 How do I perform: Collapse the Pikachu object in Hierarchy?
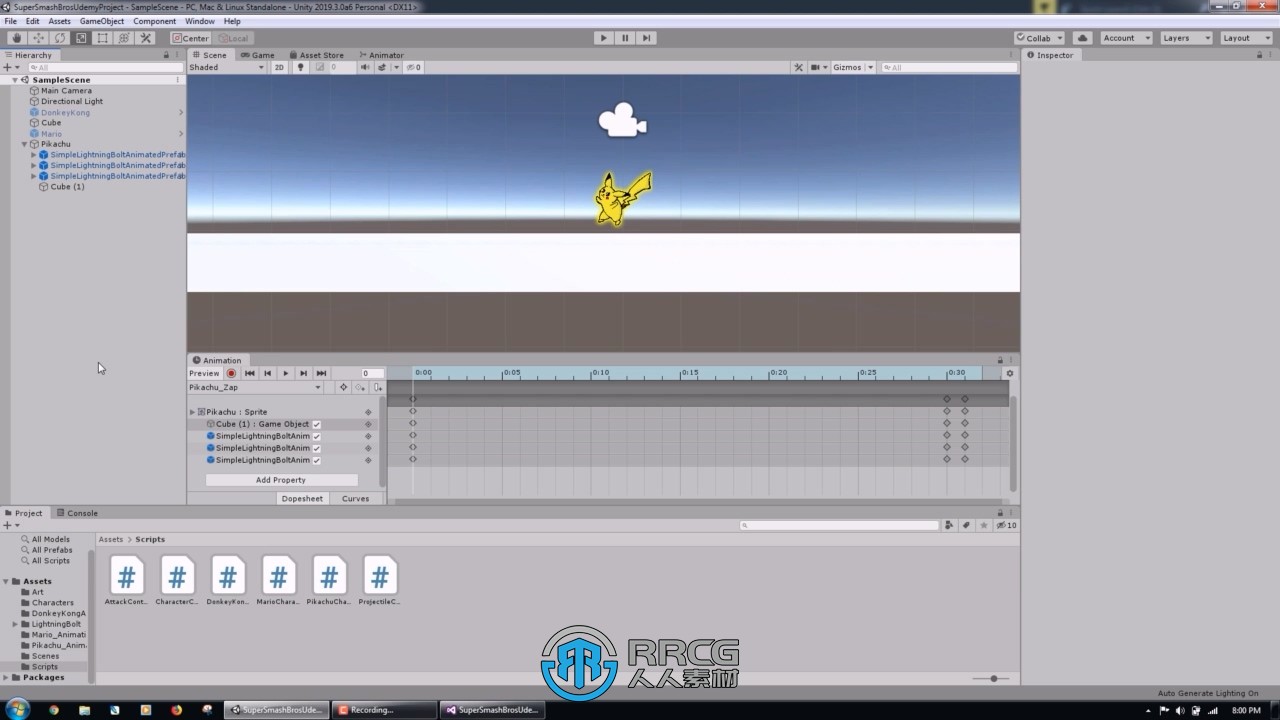pyautogui.click(x=25, y=144)
